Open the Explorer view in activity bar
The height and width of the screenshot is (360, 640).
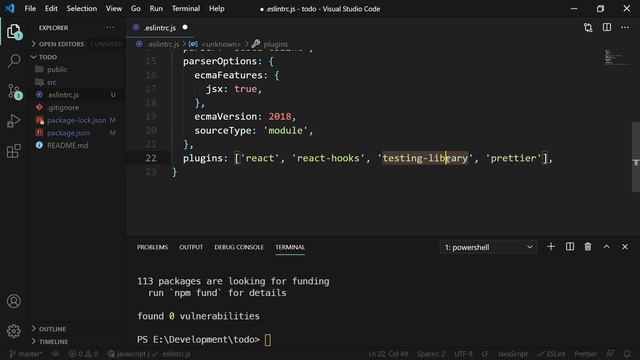pyautogui.click(x=13, y=31)
